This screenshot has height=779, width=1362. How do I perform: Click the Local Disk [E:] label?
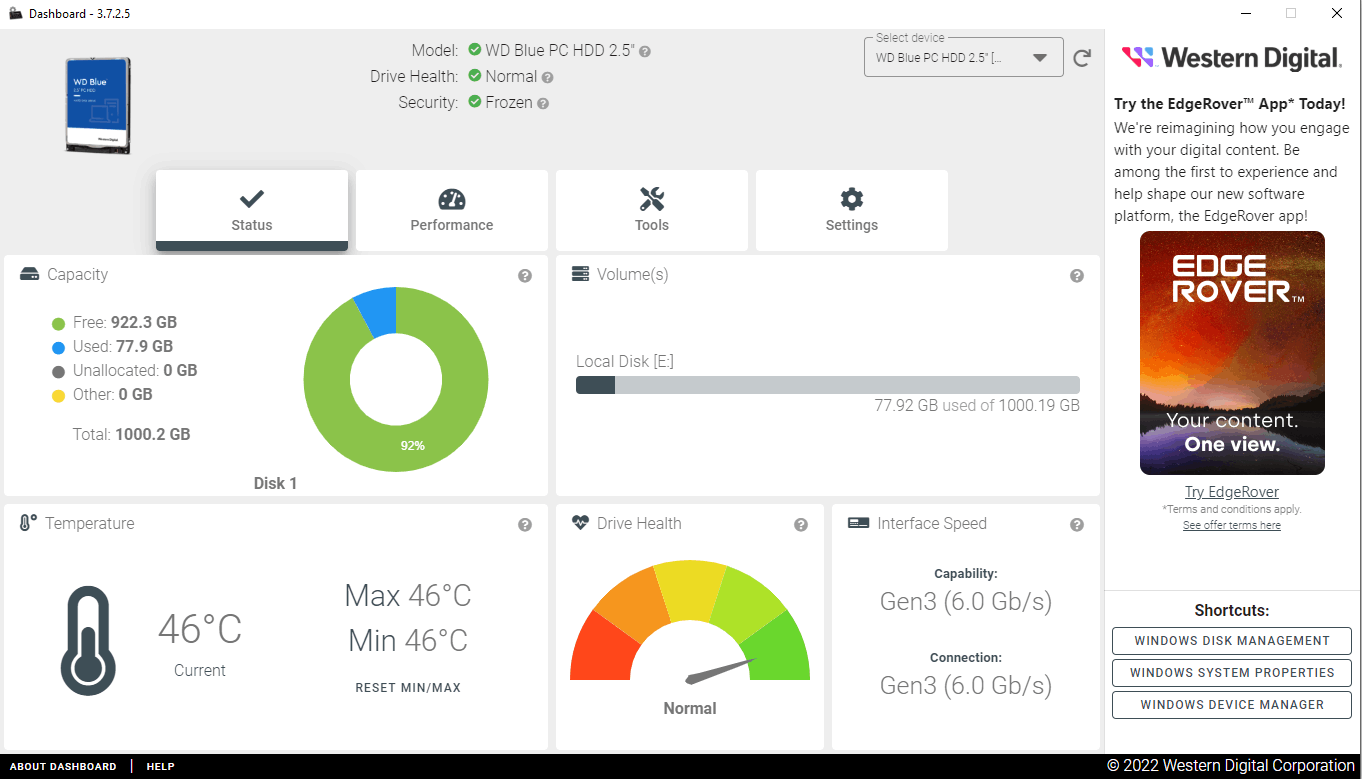point(625,361)
